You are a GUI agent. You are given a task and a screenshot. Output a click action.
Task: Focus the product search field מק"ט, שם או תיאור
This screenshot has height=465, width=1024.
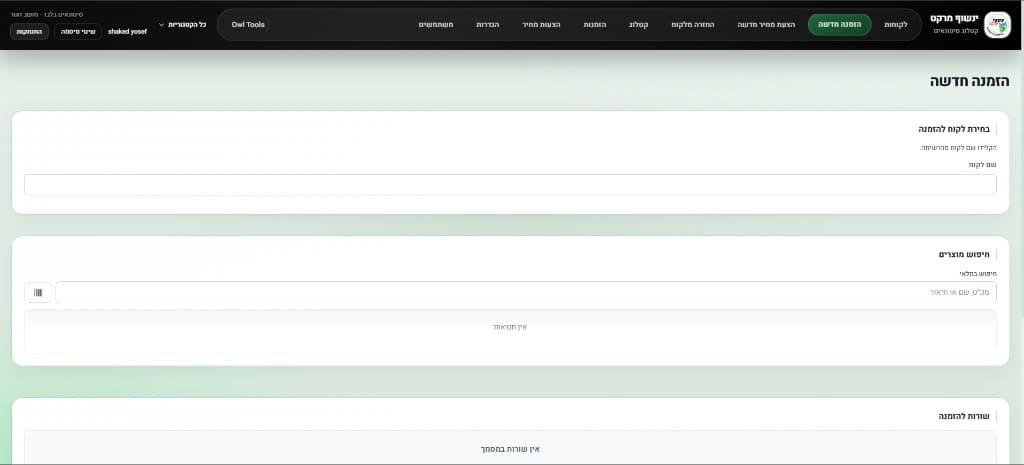point(526,292)
